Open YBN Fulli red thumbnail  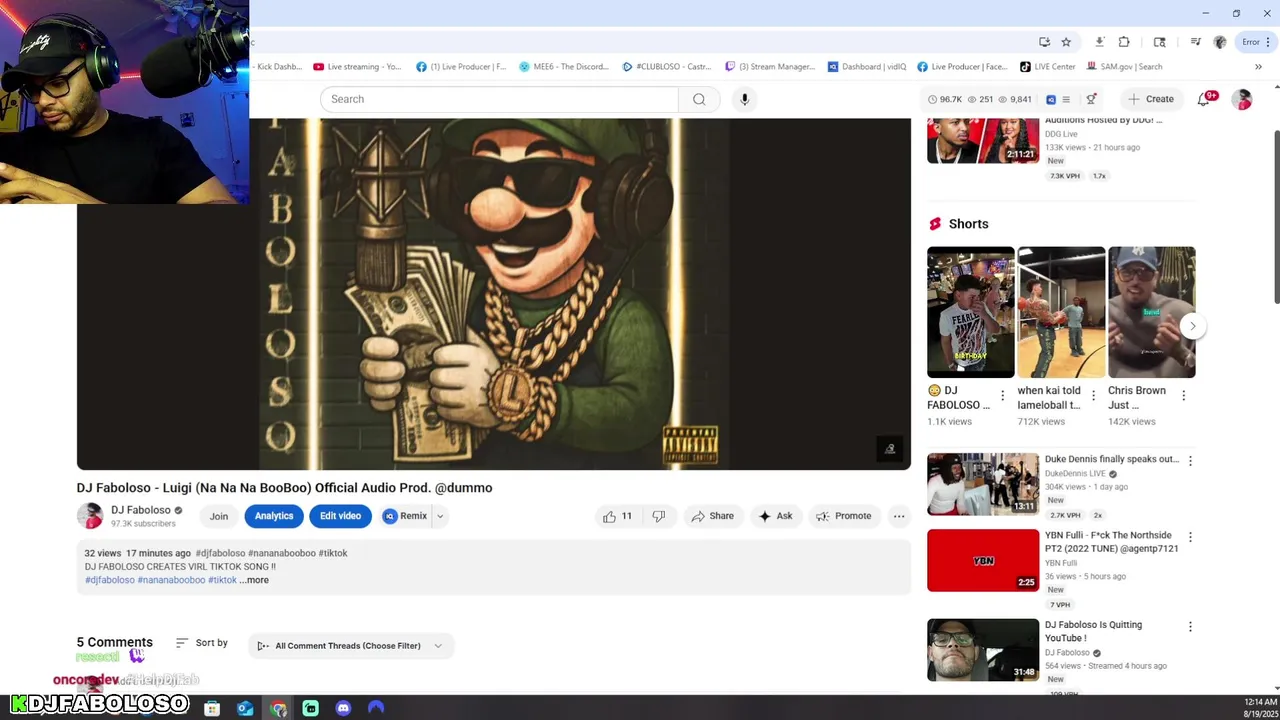[x=983, y=560]
